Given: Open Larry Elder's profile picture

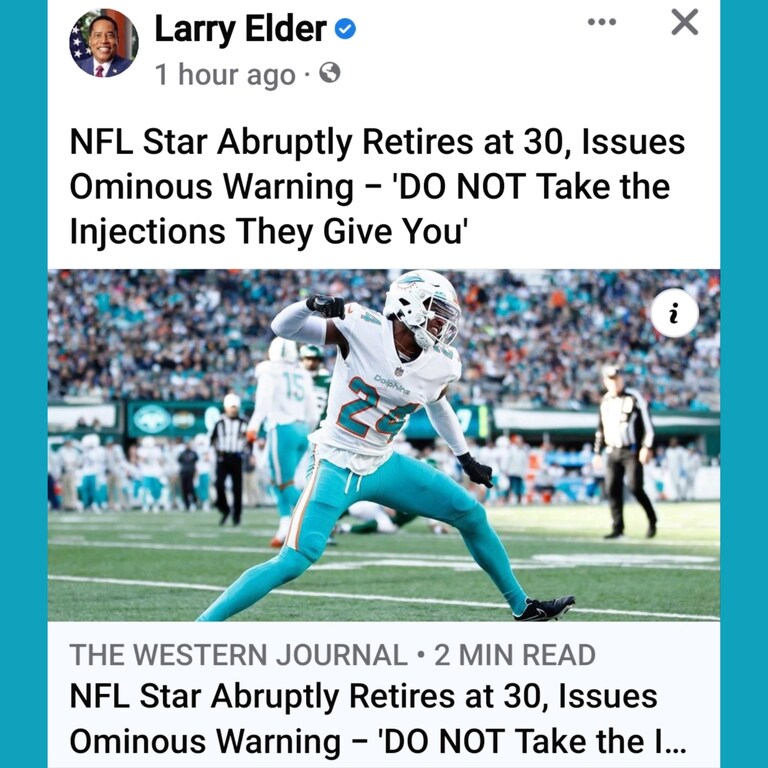Looking at the screenshot, I should (103, 43).
